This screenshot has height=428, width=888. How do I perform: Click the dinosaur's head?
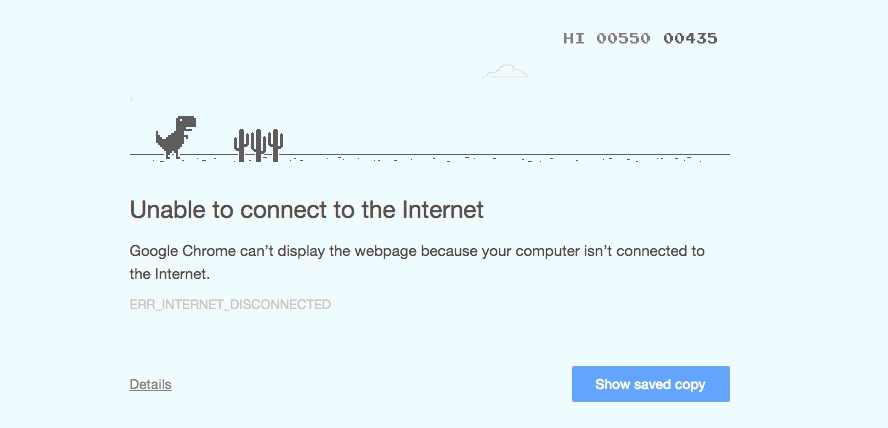(186, 123)
